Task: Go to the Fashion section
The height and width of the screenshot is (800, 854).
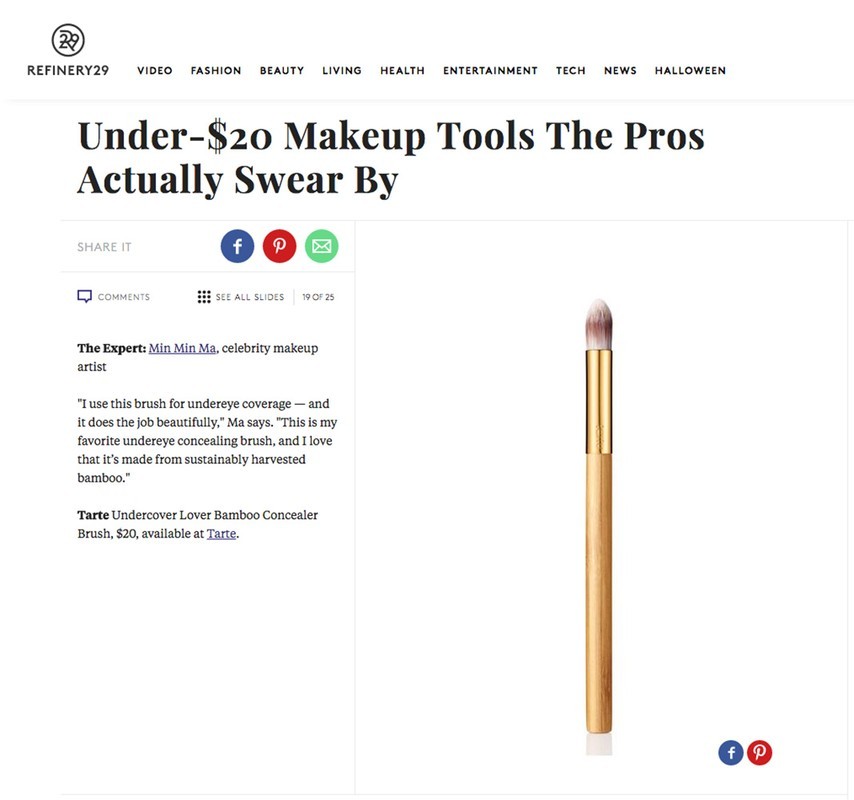Action: click(x=216, y=71)
